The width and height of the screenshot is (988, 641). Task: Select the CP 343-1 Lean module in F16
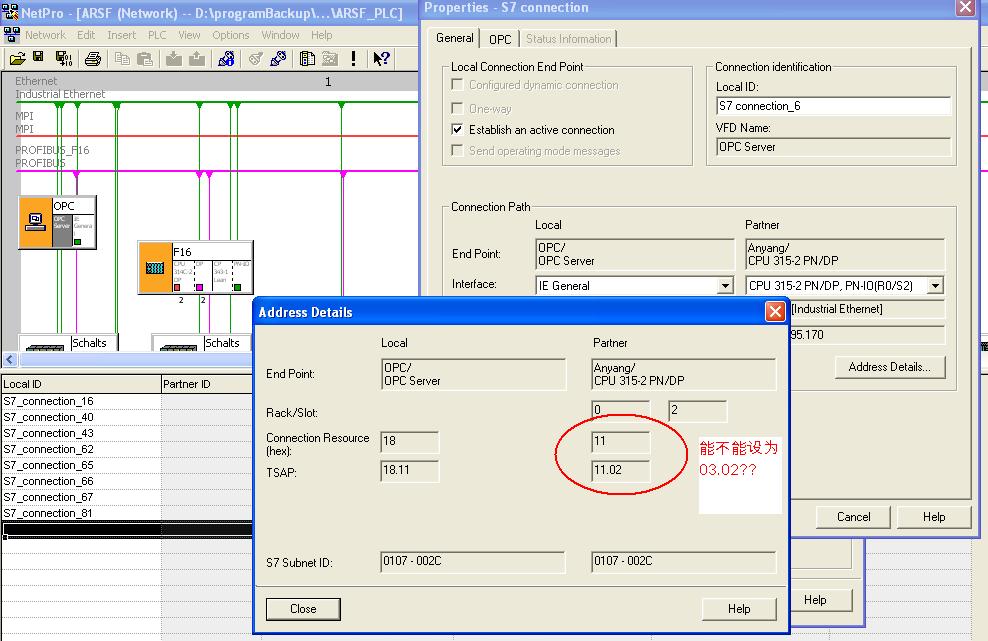222,275
